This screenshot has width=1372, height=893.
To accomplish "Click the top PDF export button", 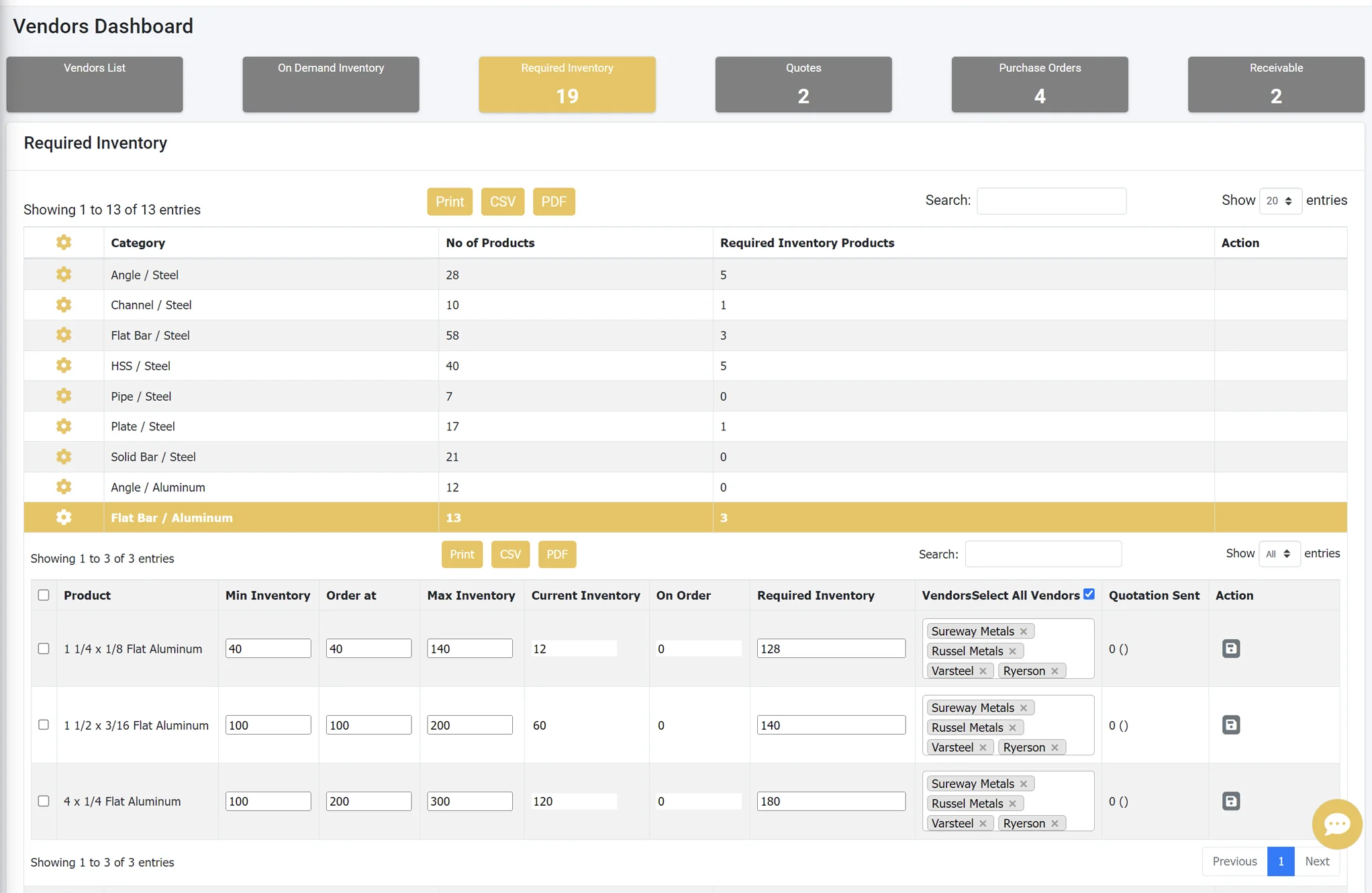I will (x=553, y=201).
